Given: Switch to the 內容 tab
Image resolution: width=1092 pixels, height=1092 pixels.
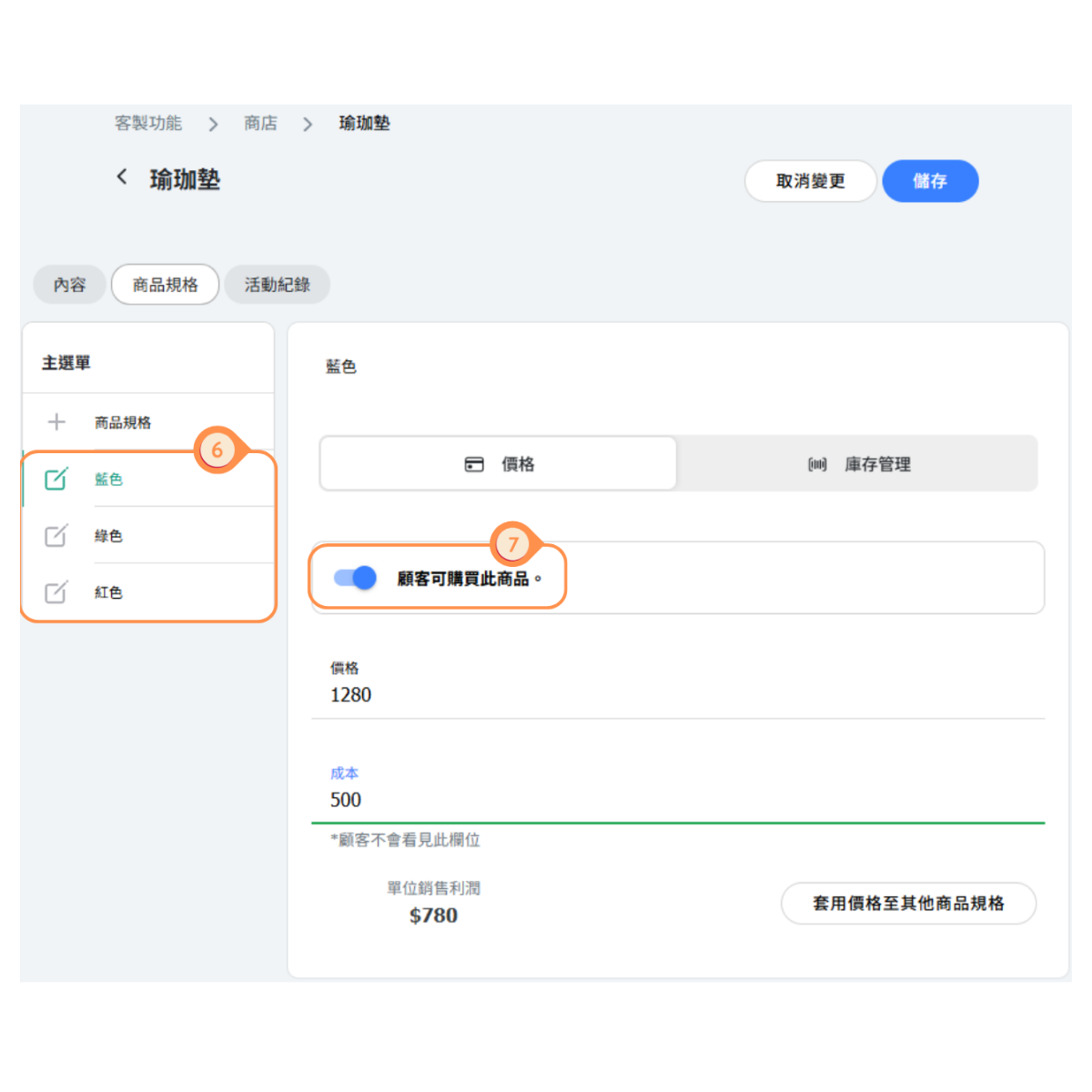Looking at the screenshot, I should pos(69,285).
